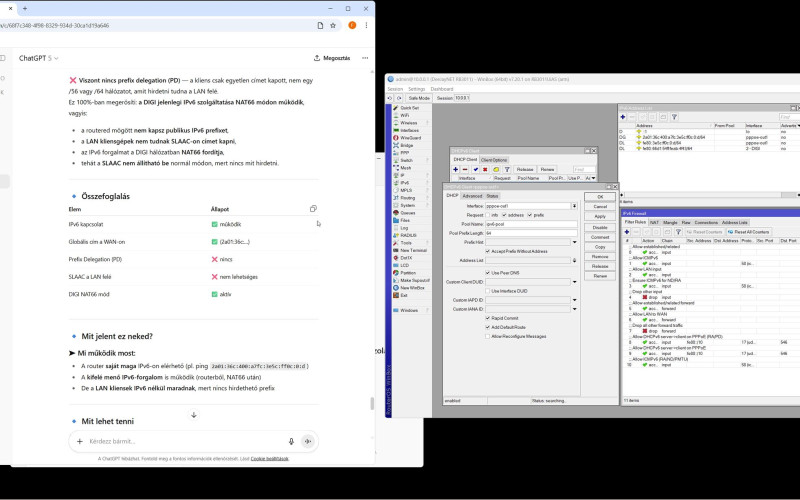The width and height of the screenshot is (800, 500).
Task: Add new DHCPv6 client with plus icon
Action: pos(456,169)
